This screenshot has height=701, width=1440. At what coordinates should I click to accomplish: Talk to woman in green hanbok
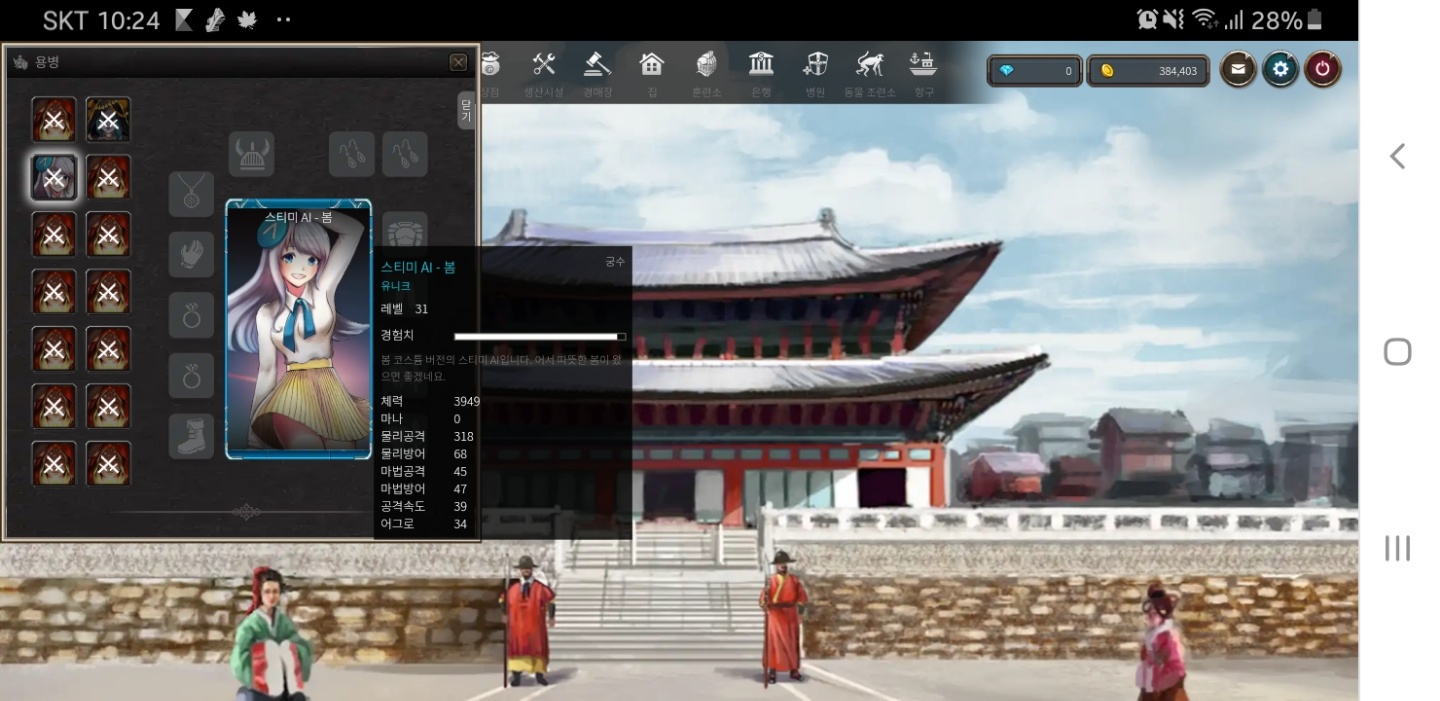pyautogui.click(x=270, y=634)
